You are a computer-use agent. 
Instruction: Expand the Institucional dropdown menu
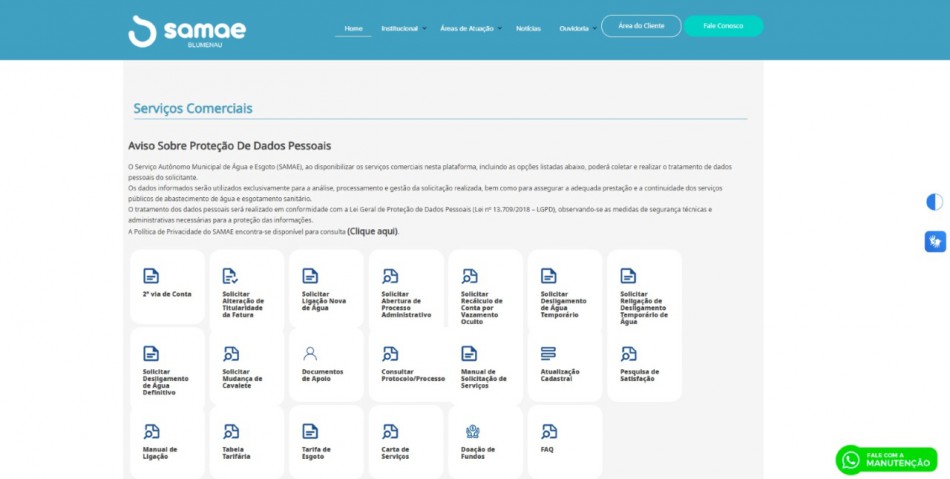pyautogui.click(x=402, y=28)
